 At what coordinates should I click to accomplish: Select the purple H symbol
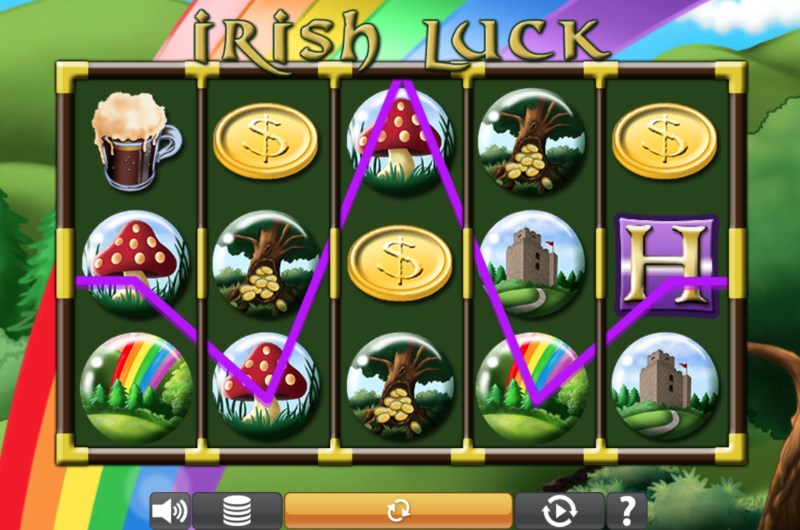666,265
